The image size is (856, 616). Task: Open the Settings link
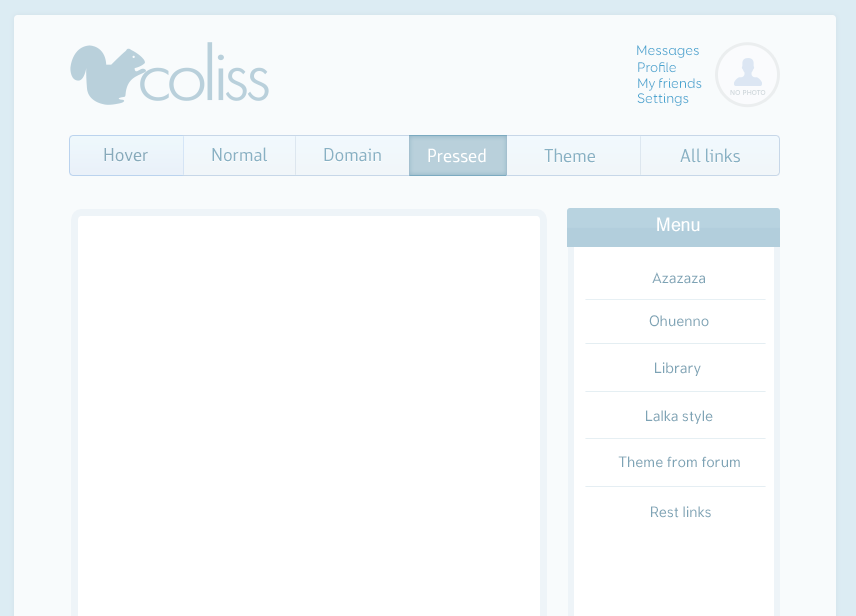(662, 99)
